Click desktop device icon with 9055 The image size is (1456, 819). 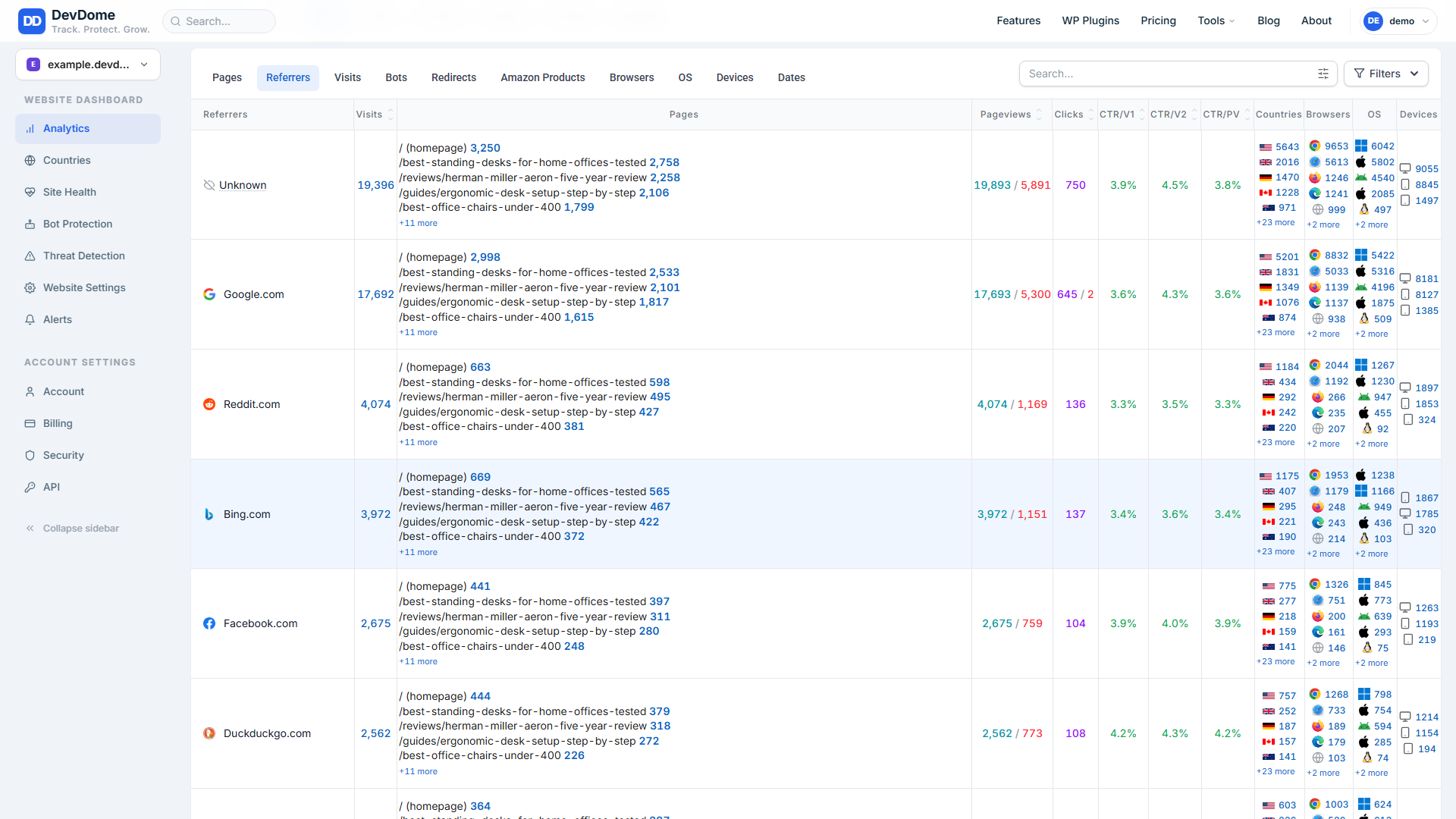(1405, 169)
